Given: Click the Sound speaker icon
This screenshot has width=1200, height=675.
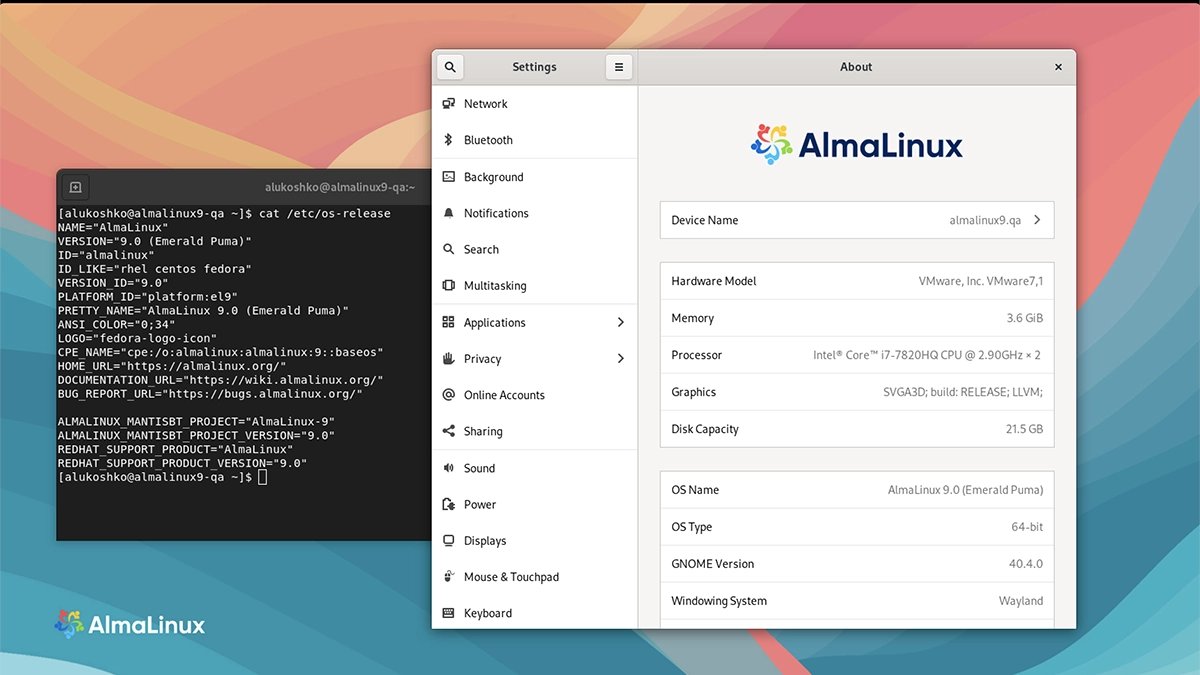Looking at the screenshot, I should coord(449,467).
